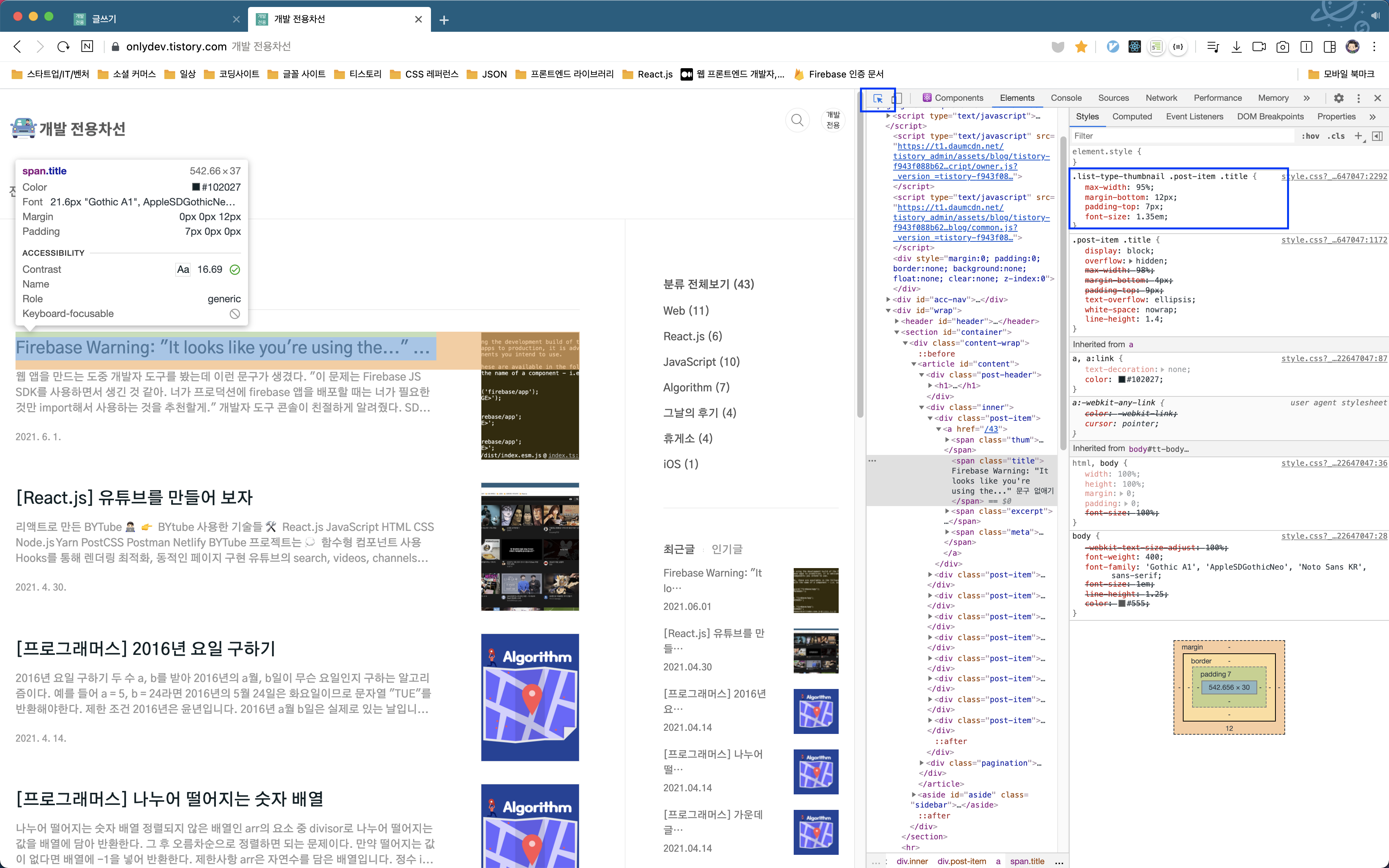
Task: Reload the page
Action: (63, 46)
